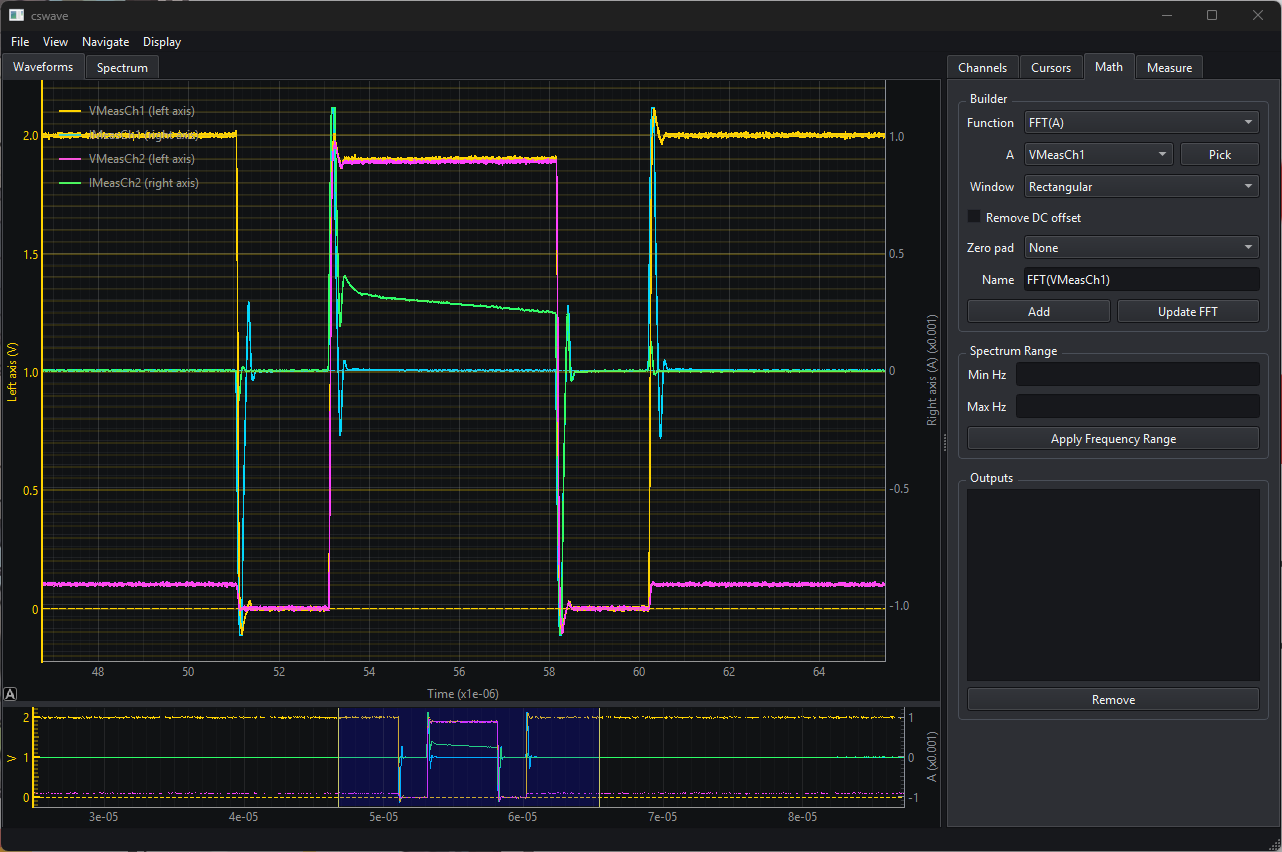Click the Min Hz input field
This screenshot has height=852, width=1282.
point(1138,374)
